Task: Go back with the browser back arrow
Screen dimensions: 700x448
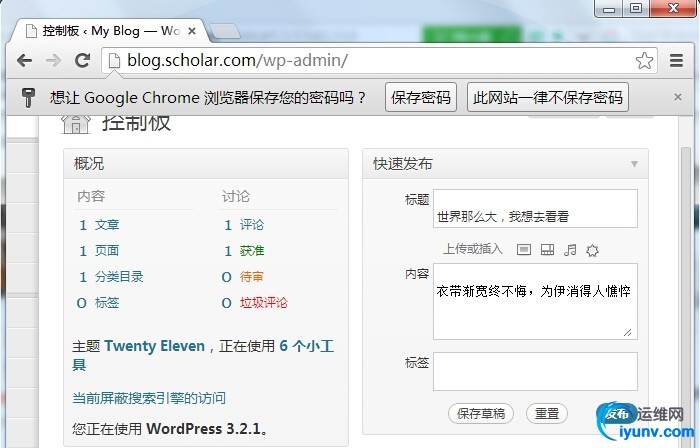Action: [x=24, y=60]
